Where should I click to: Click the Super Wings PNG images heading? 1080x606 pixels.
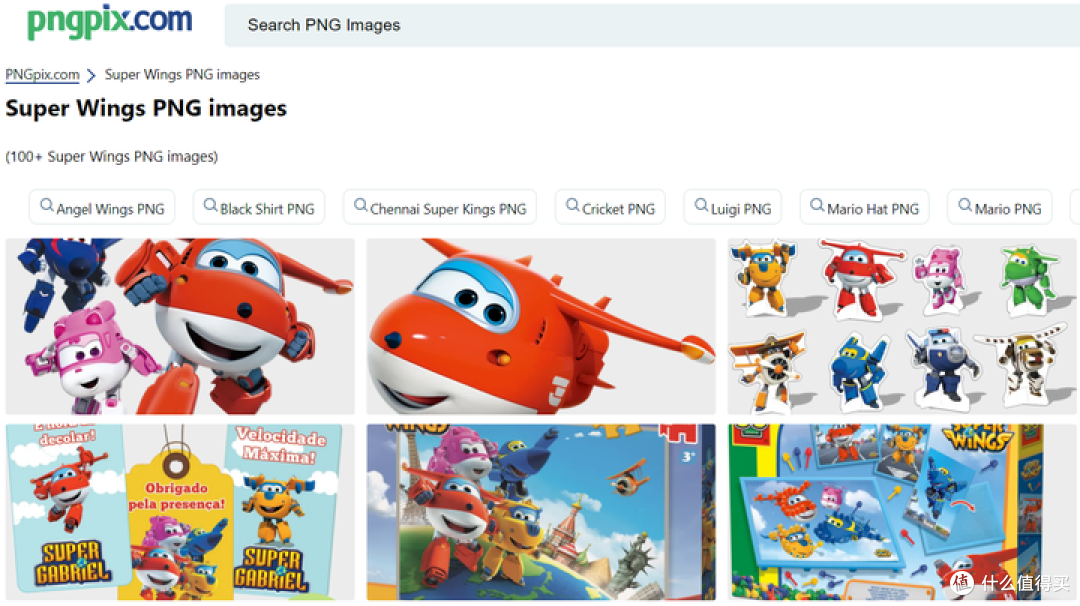click(146, 109)
